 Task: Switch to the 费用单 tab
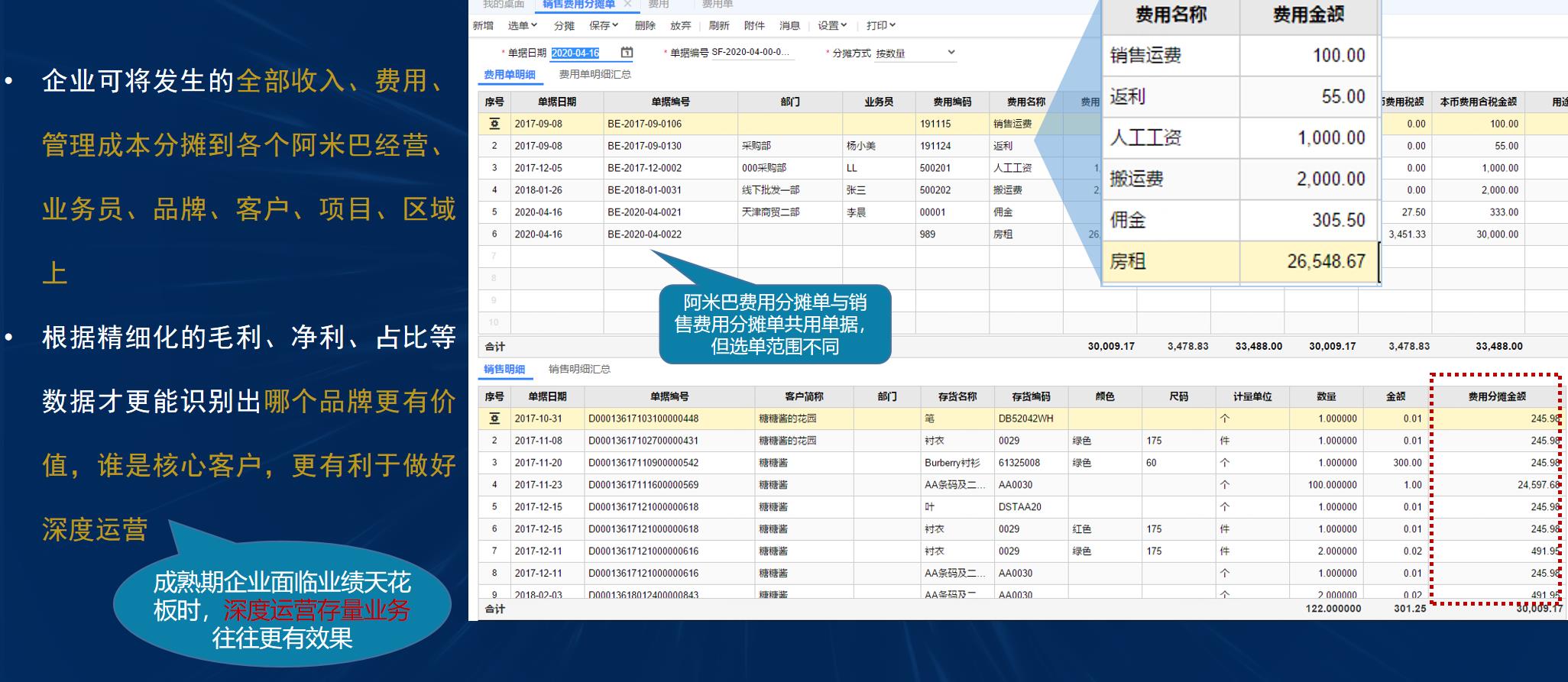[718, 4]
